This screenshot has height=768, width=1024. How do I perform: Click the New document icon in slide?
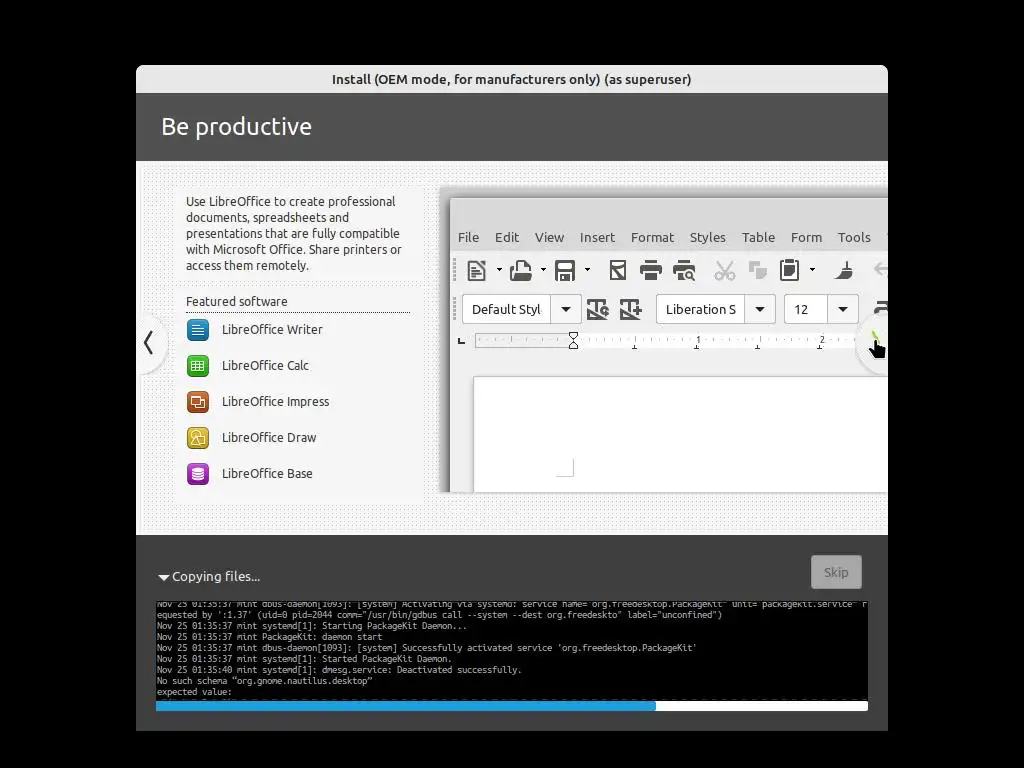[477, 270]
